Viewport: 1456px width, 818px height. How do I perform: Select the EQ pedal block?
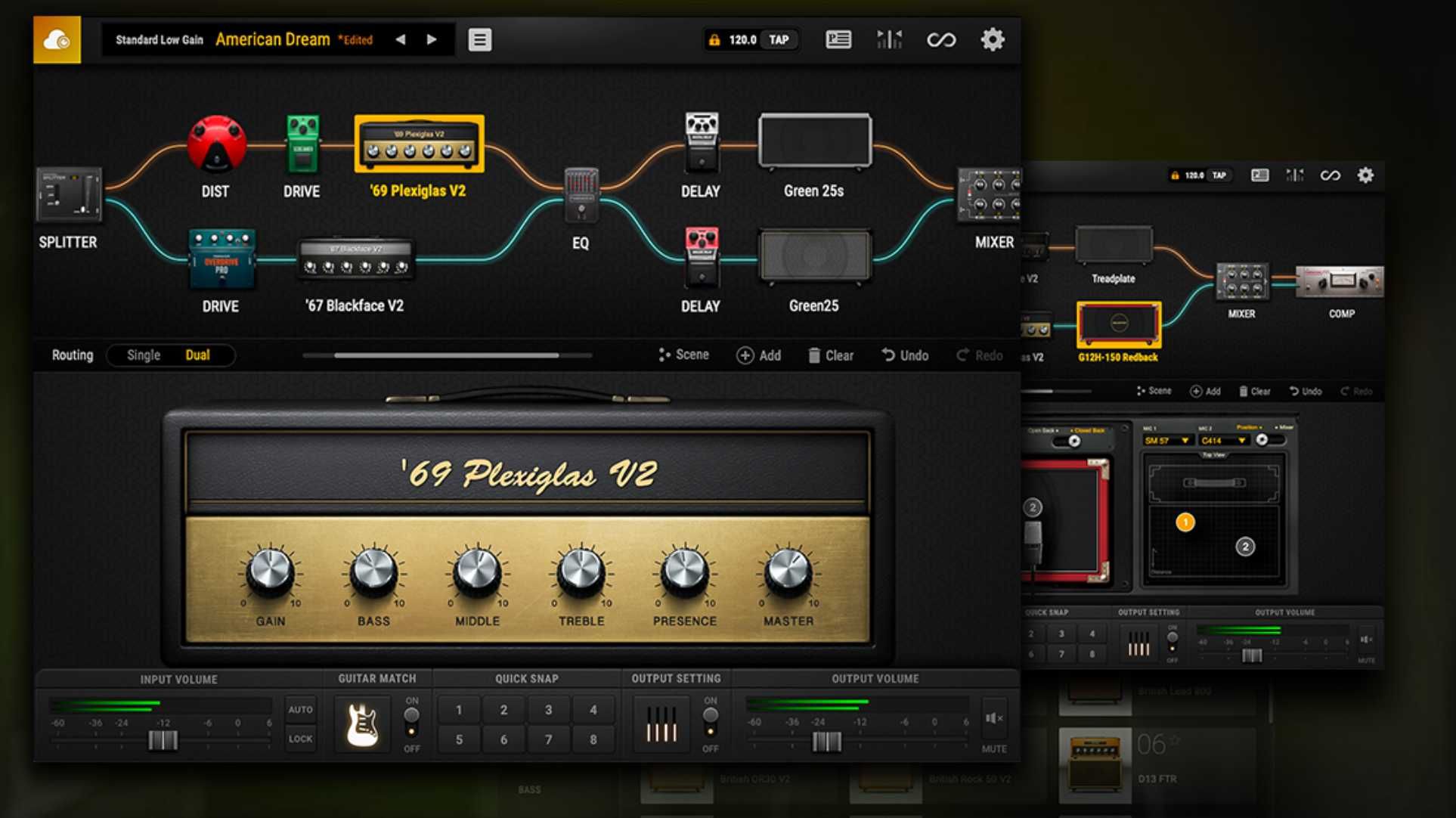pos(581,194)
